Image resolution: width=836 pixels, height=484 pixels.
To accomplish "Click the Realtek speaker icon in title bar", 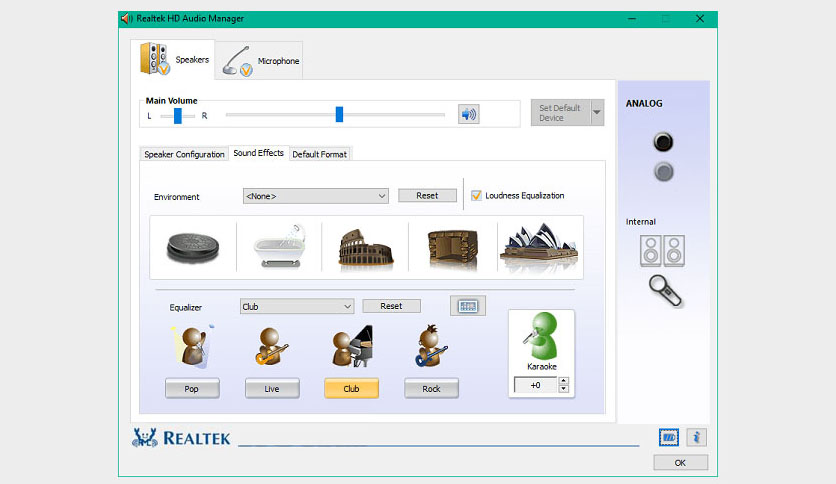I will (127, 19).
